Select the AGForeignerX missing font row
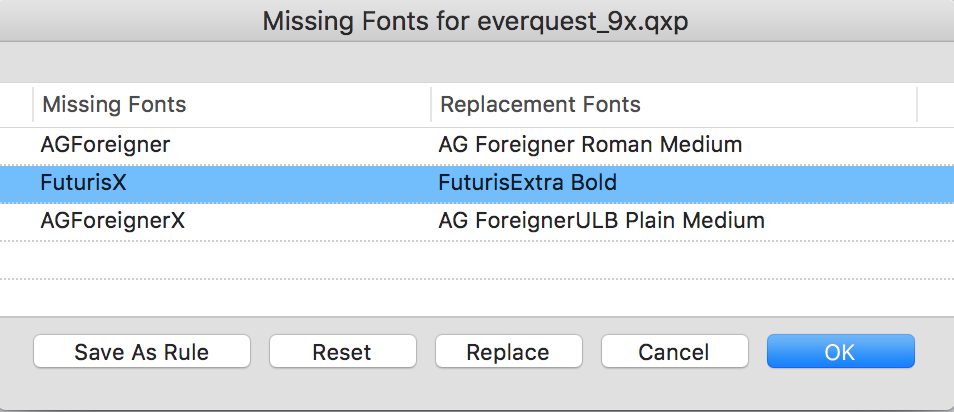Image resolution: width=954 pixels, height=412 pixels. 112,221
